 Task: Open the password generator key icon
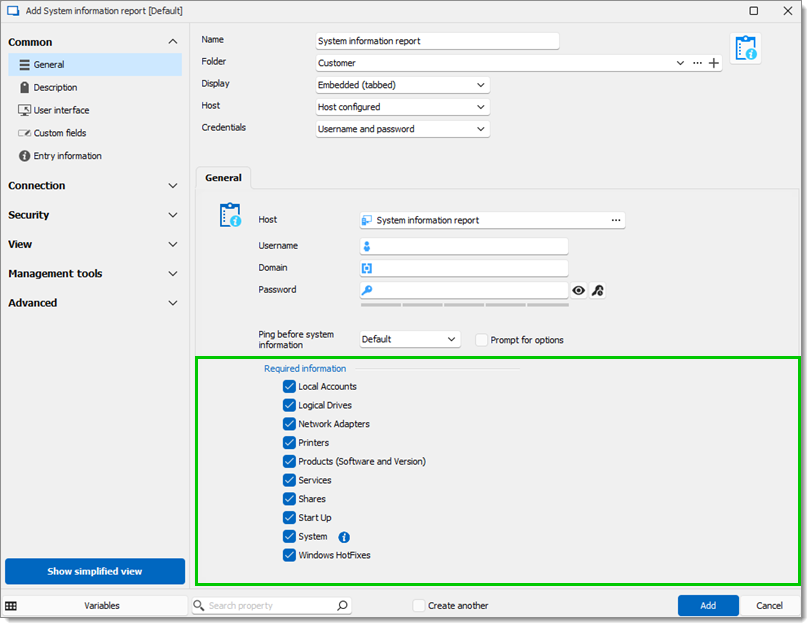click(x=598, y=290)
